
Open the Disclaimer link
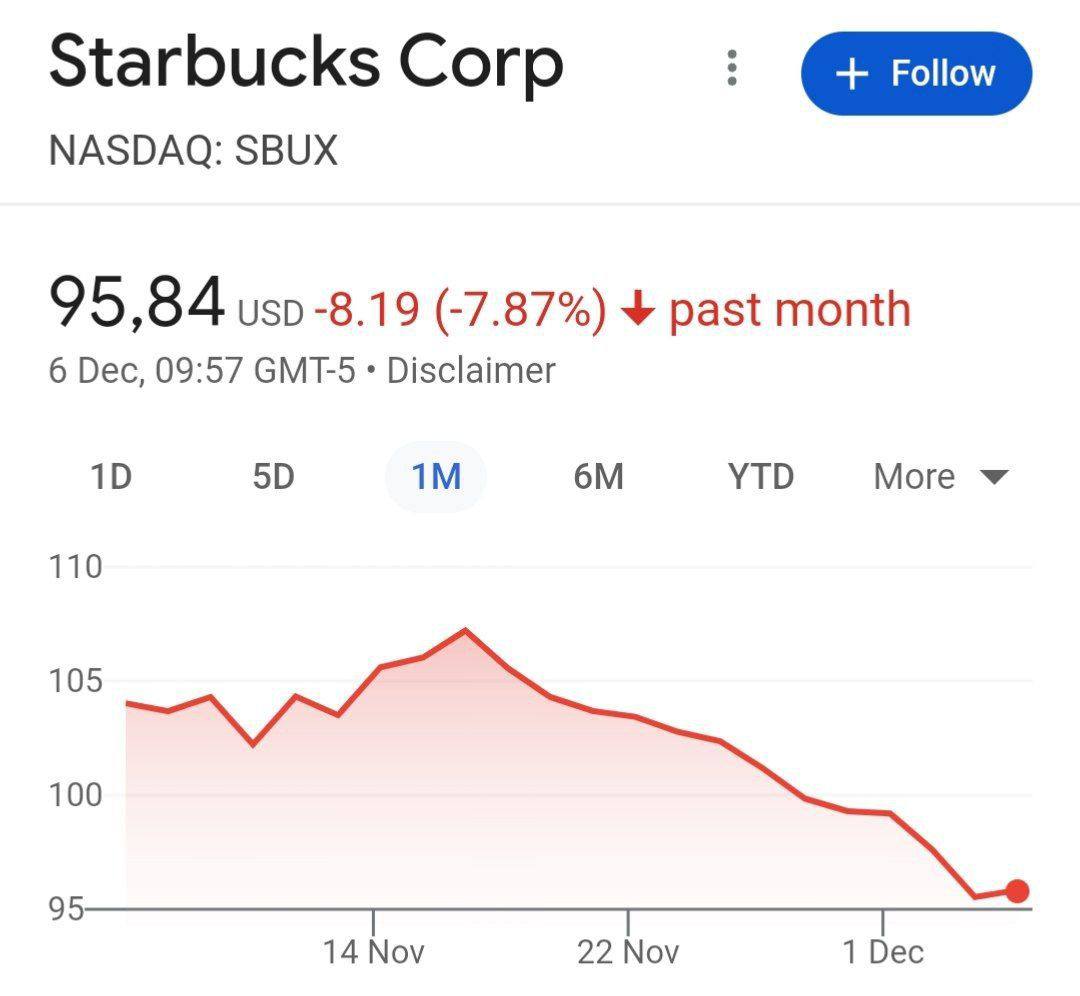[471, 371]
